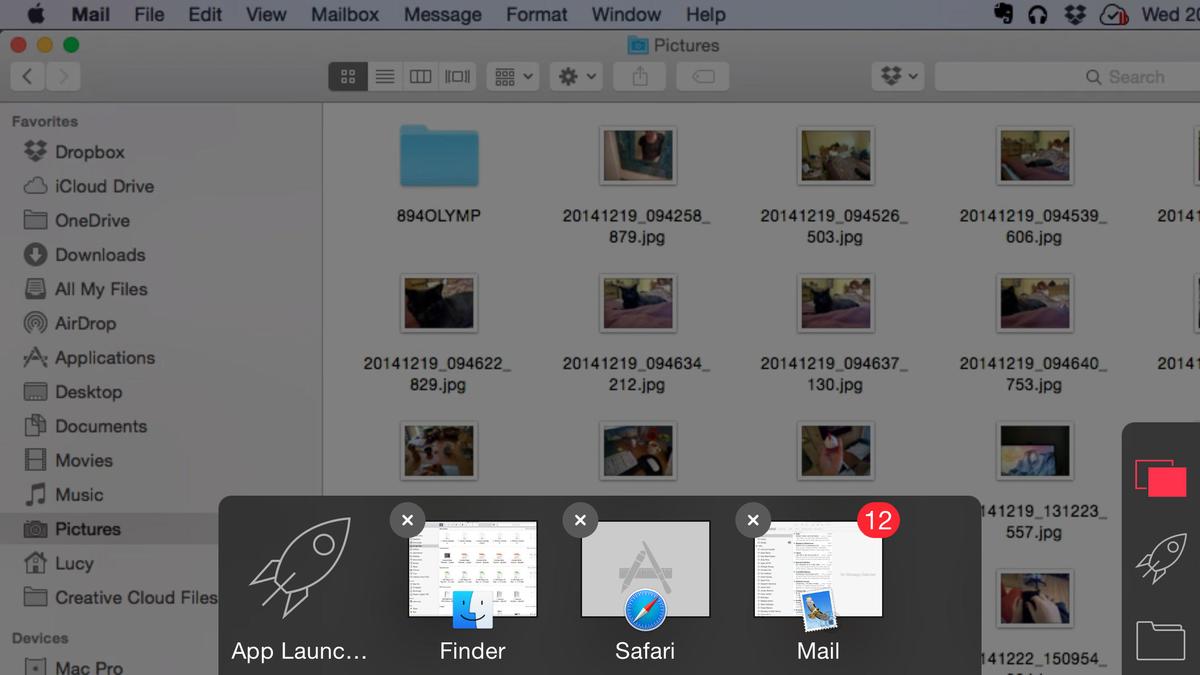Select the 894OLYMP folder
The height and width of the screenshot is (675, 1200).
439,156
